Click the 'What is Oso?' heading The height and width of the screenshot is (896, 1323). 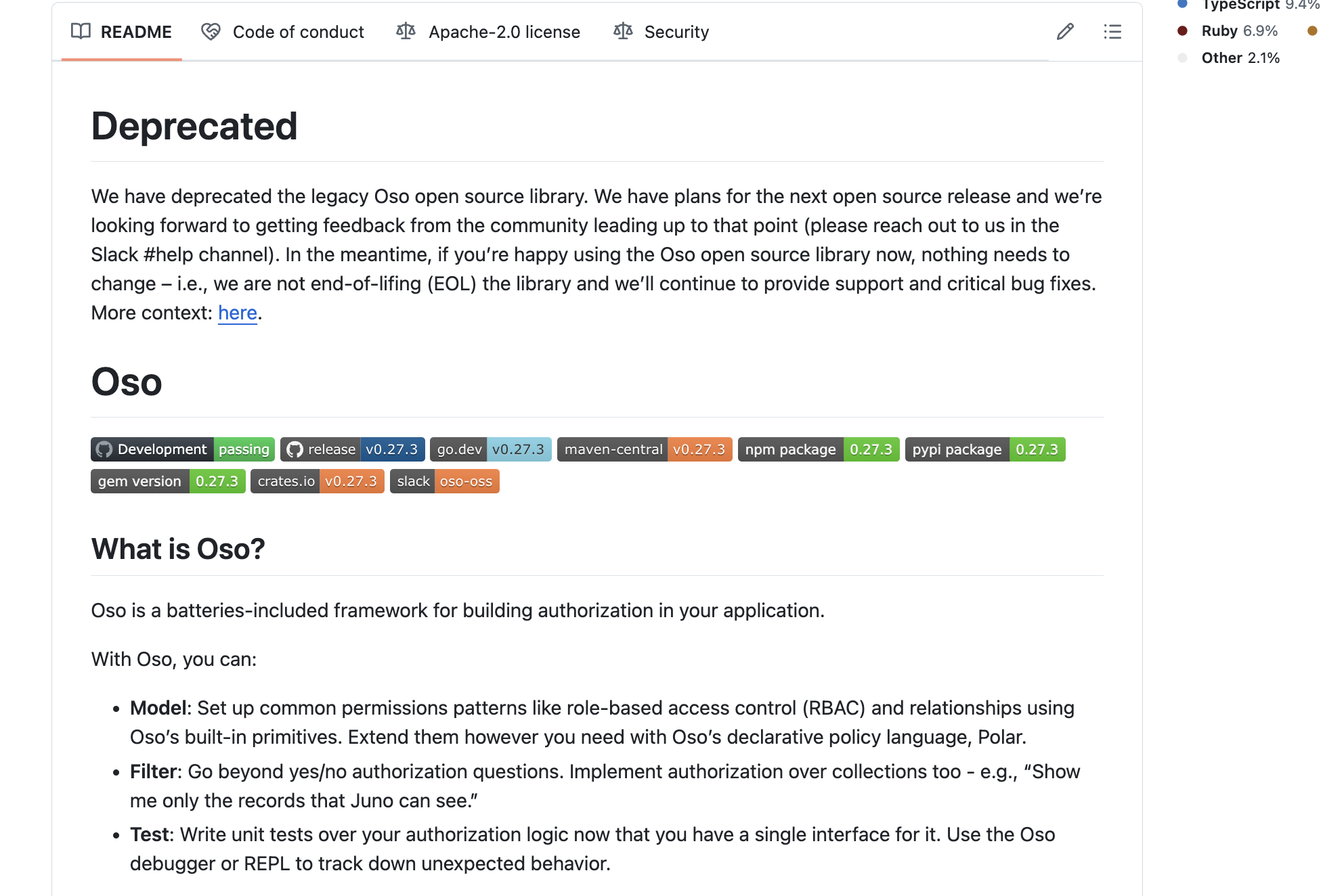click(178, 549)
